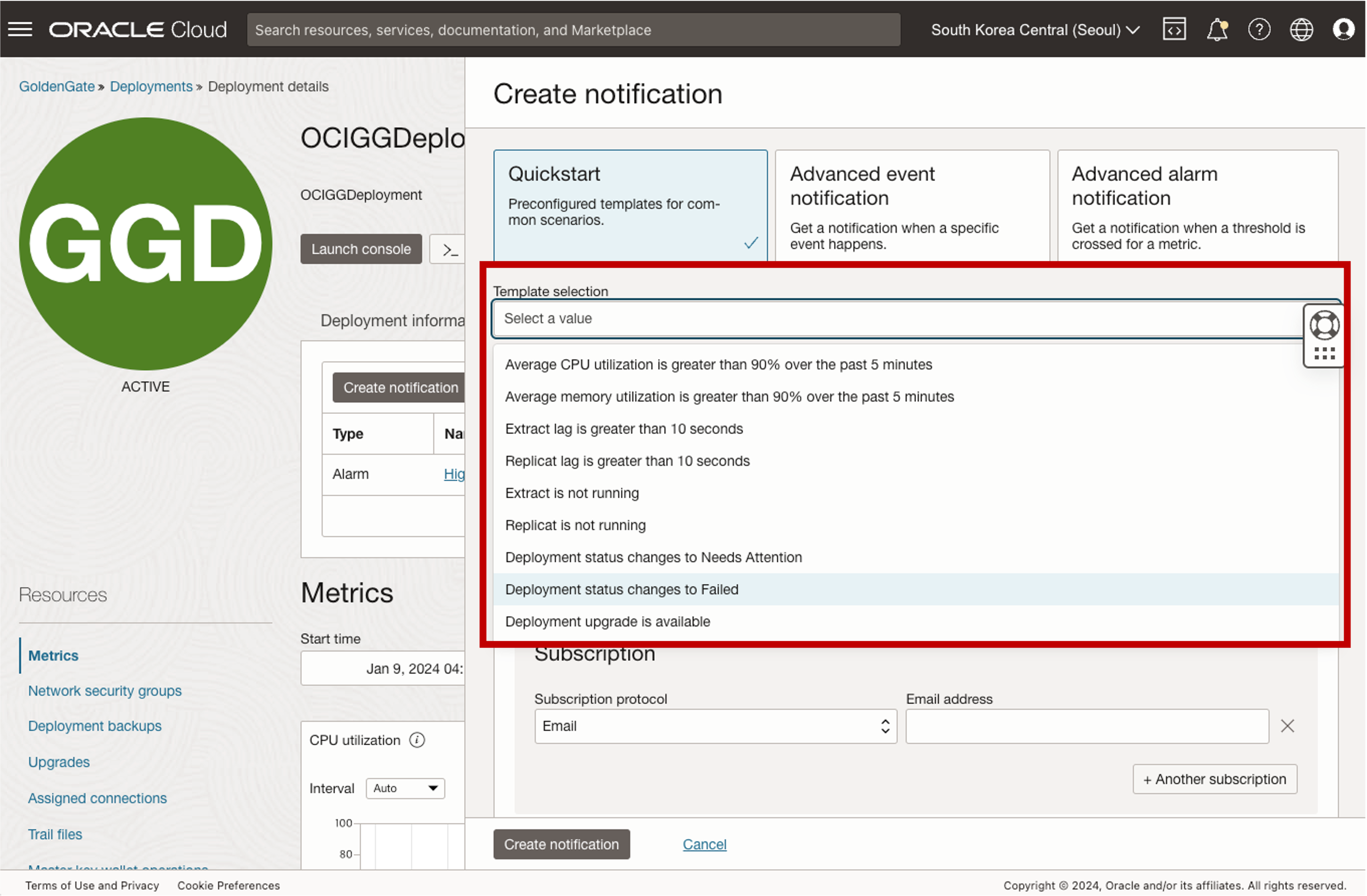The width and height of the screenshot is (1367, 896).
Task: Click the + Another subscription button
Action: point(1215,779)
